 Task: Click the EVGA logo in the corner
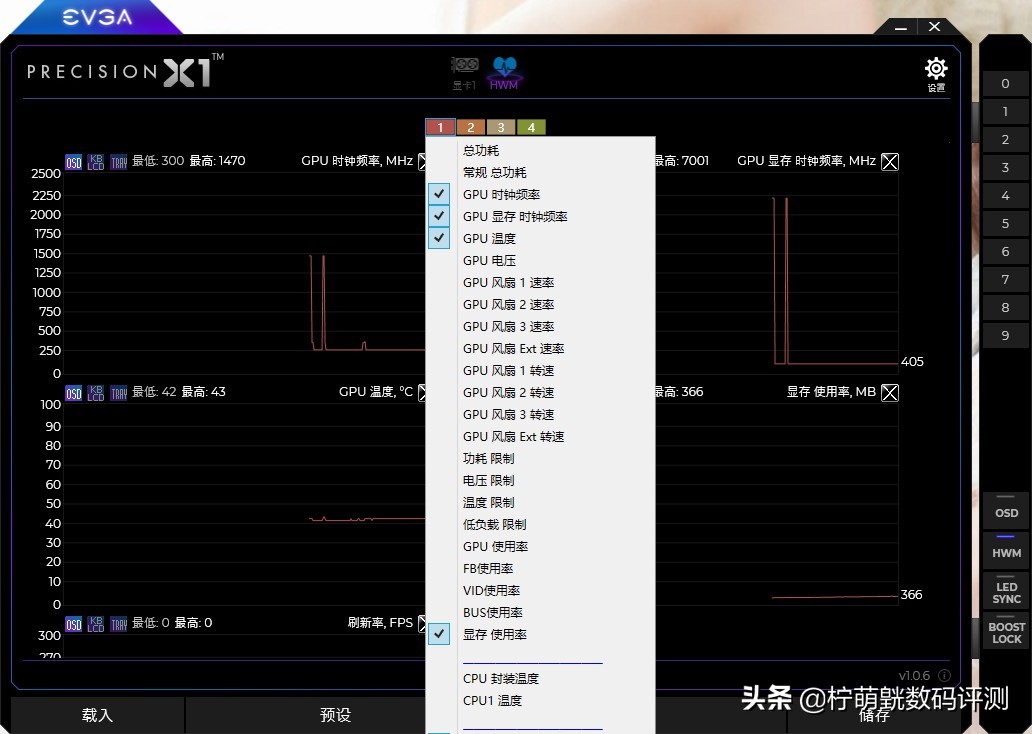point(95,17)
